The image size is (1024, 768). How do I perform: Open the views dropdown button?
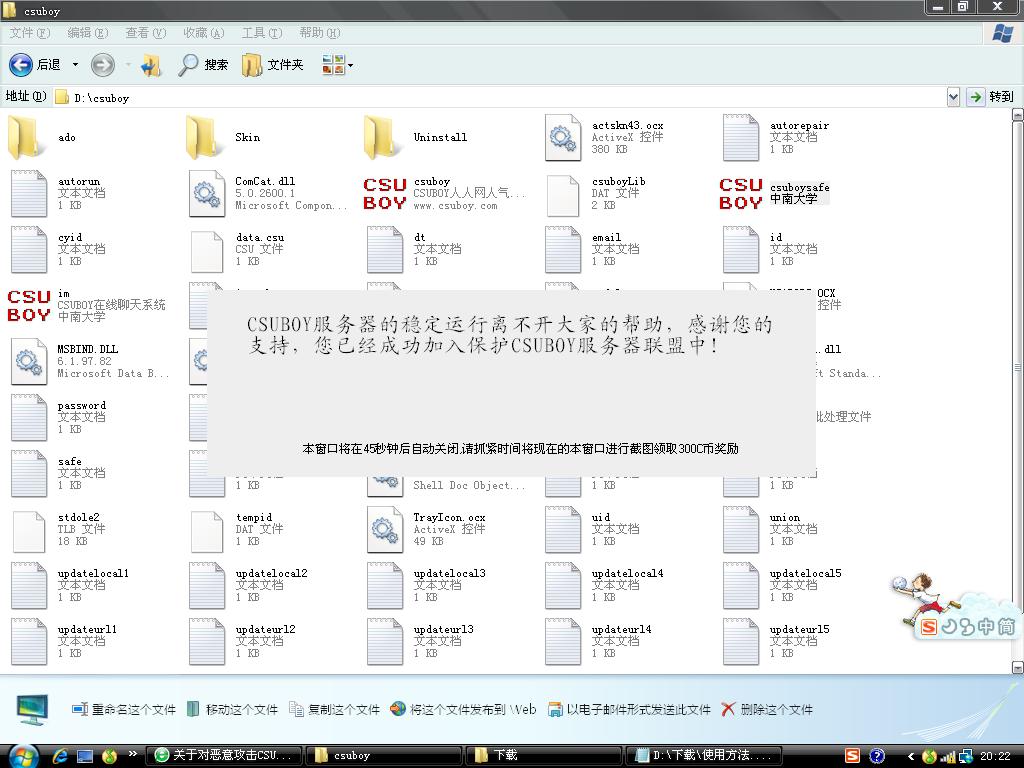pyautogui.click(x=337, y=65)
